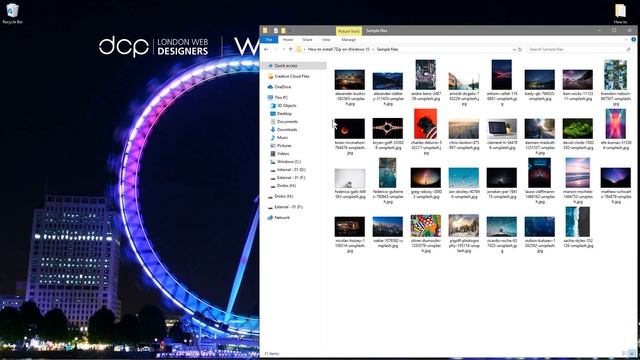Go back with the Explorer back arrow

pos(267,49)
